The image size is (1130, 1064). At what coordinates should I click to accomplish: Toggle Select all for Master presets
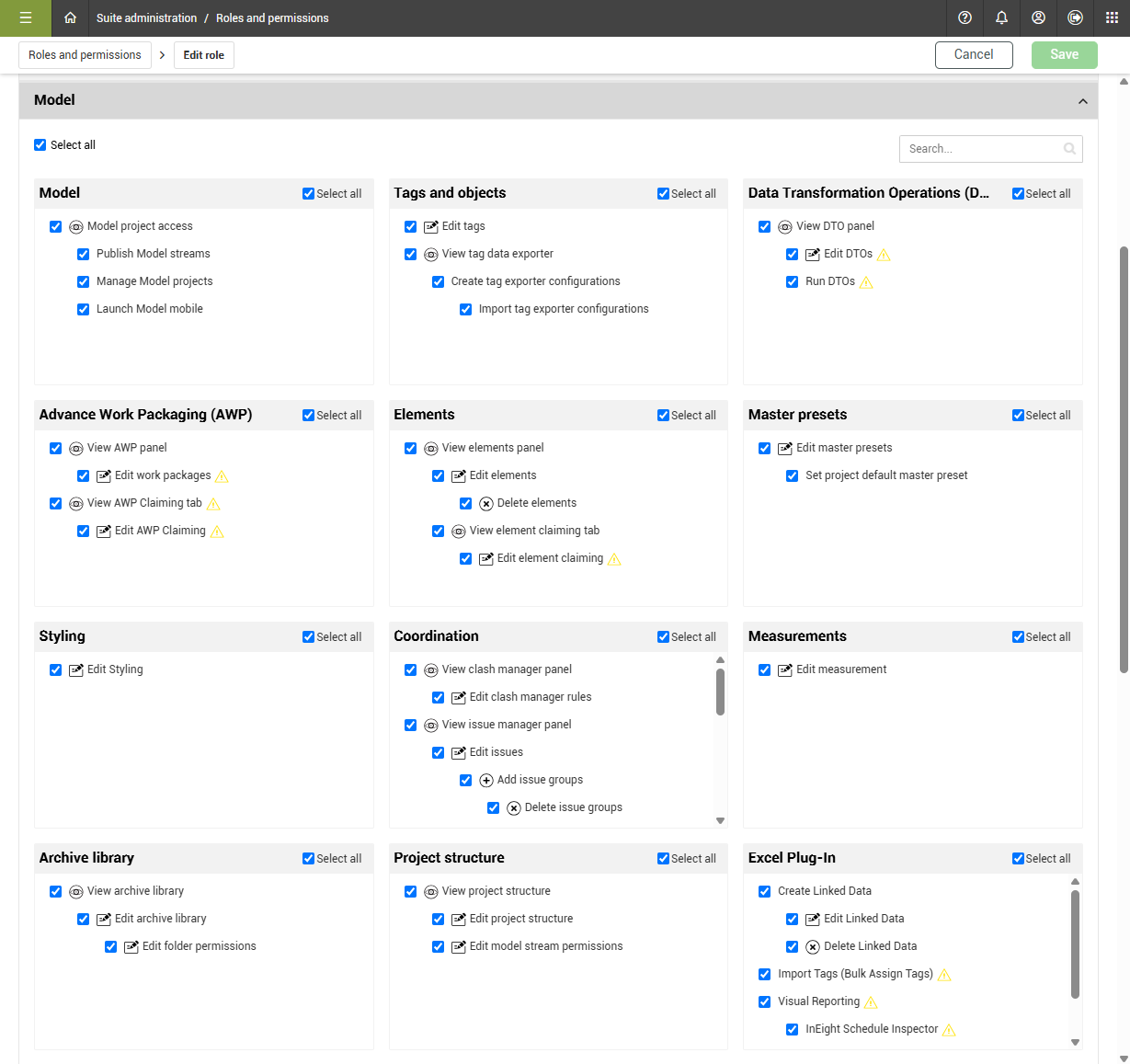pos(1018,416)
